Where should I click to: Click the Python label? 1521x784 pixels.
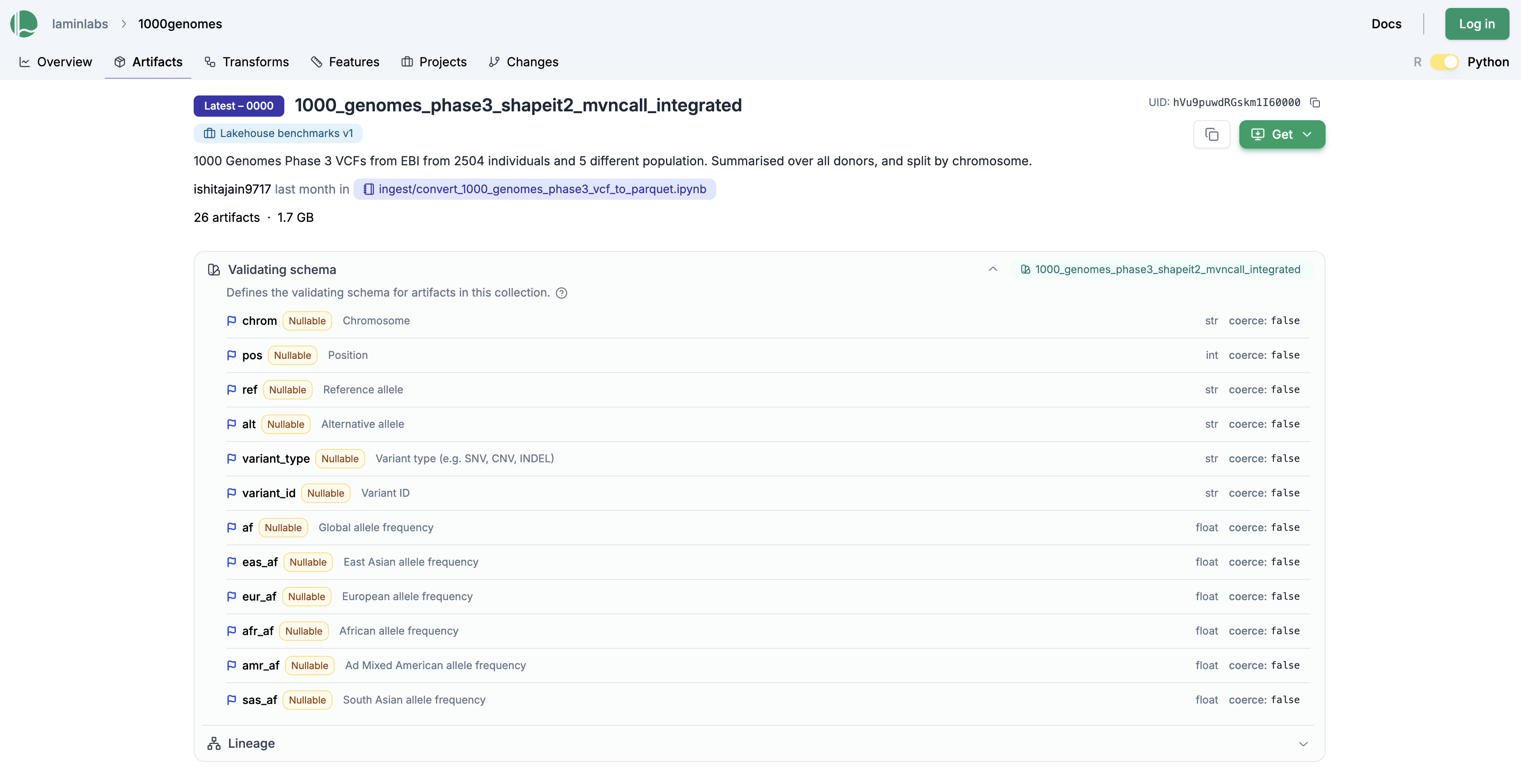click(1487, 62)
